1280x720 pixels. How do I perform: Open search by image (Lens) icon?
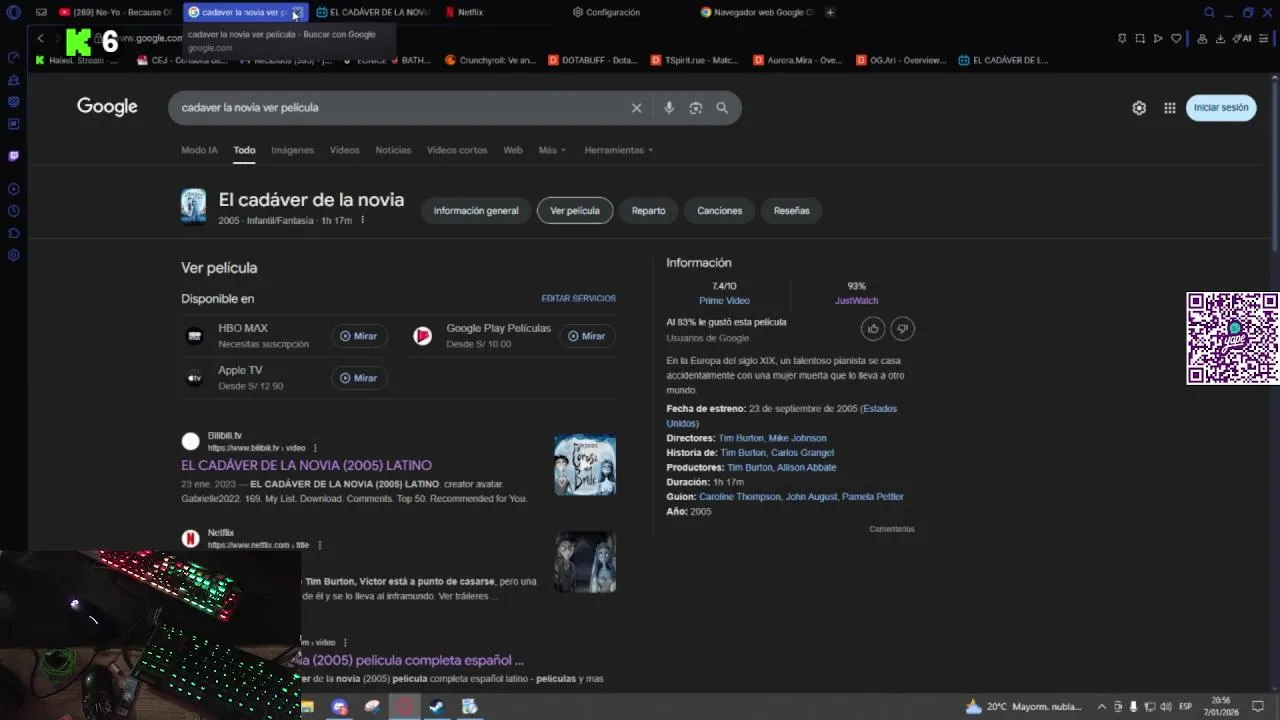tap(696, 108)
